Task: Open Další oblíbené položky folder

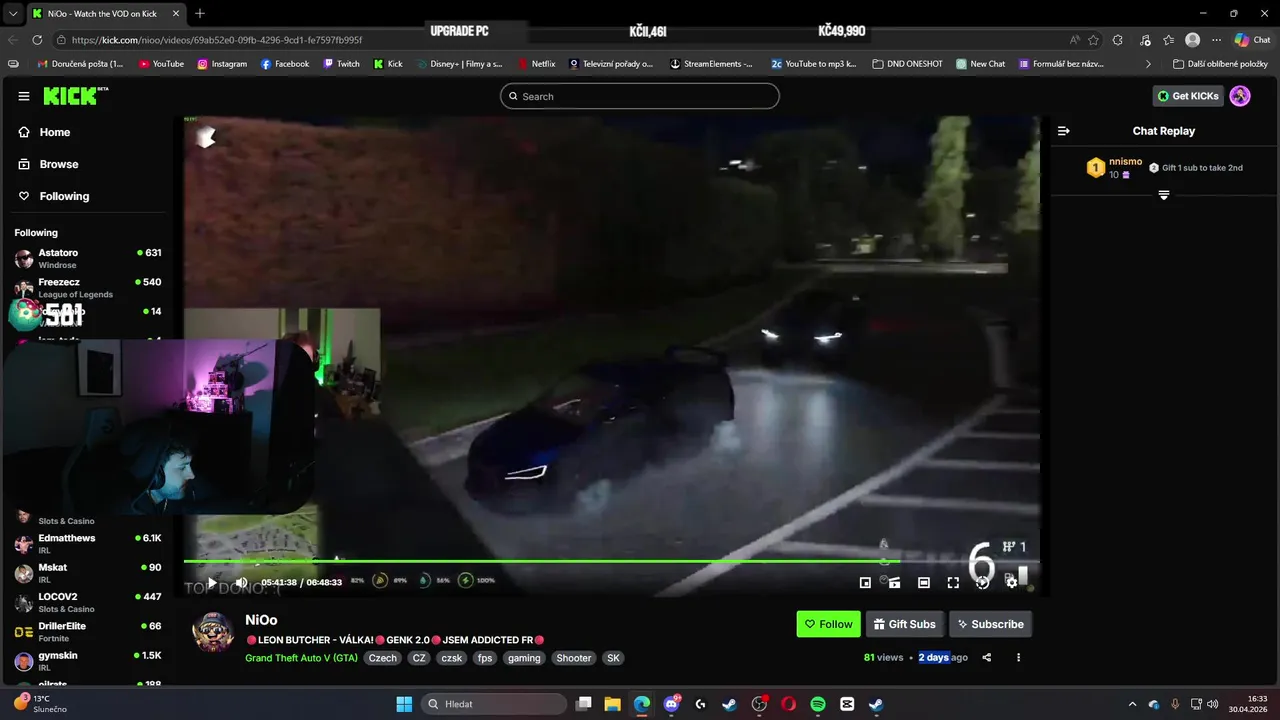Action: (1220, 64)
